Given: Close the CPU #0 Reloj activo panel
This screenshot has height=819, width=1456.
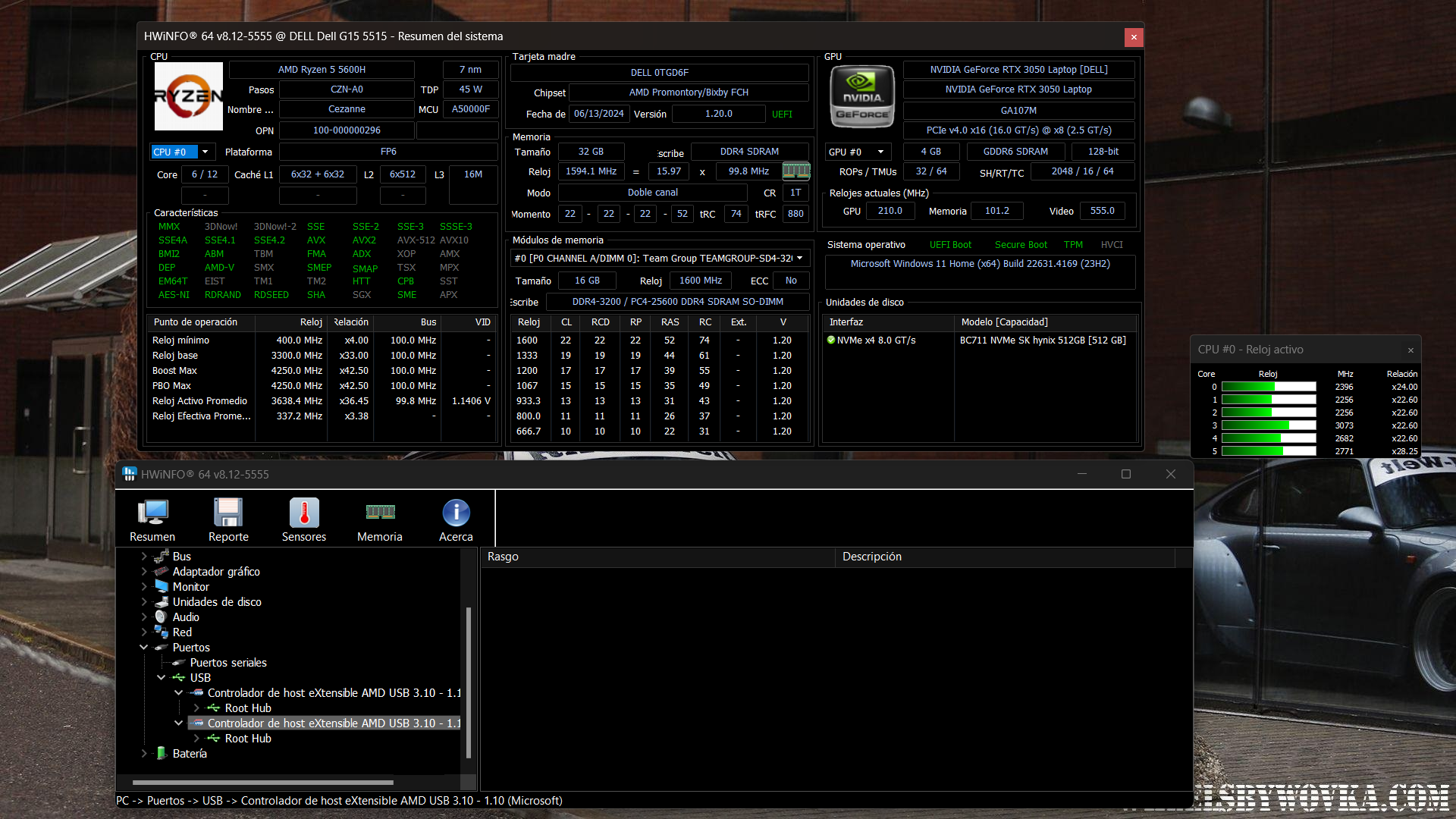Looking at the screenshot, I should (x=1410, y=350).
